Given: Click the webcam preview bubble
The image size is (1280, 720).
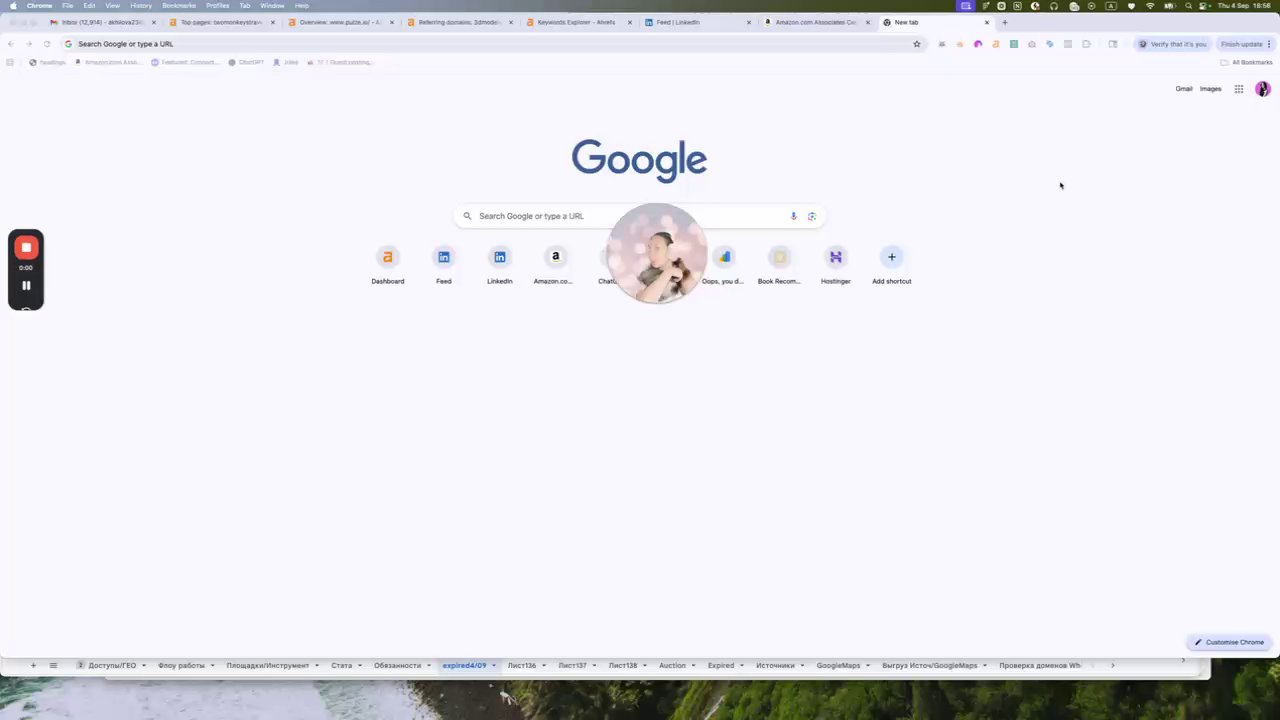Looking at the screenshot, I should [x=657, y=253].
